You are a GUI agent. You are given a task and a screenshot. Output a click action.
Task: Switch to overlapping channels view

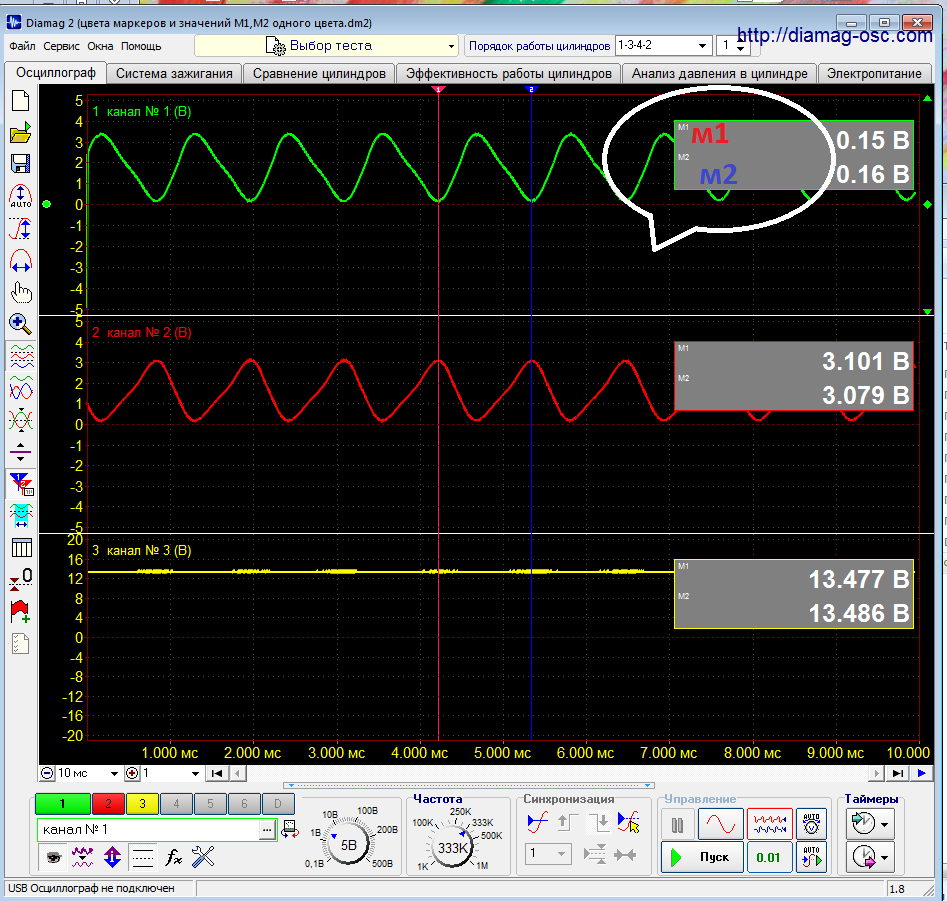pos(21,388)
